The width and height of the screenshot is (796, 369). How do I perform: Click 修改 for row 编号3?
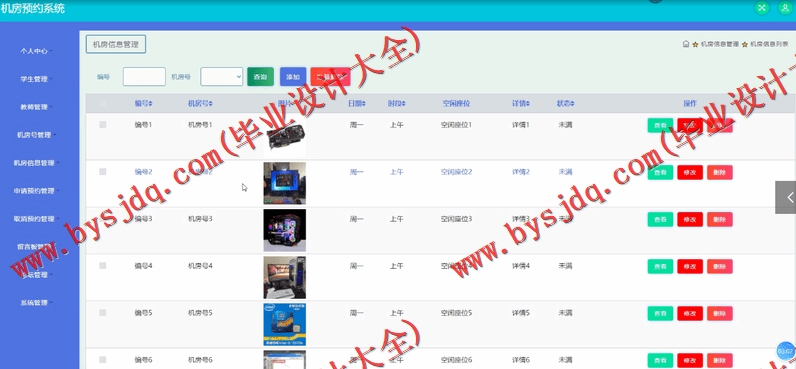click(x=690, y=219)
